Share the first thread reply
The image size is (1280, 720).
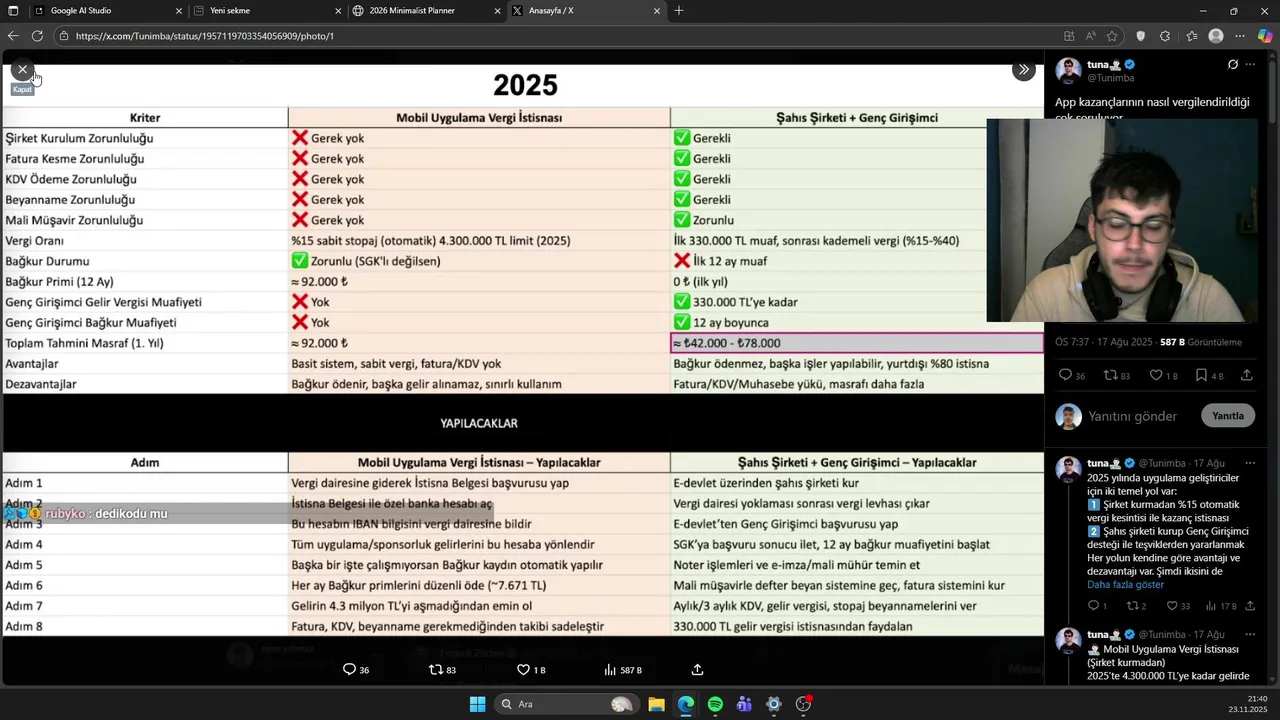(x=1249, y=606)
